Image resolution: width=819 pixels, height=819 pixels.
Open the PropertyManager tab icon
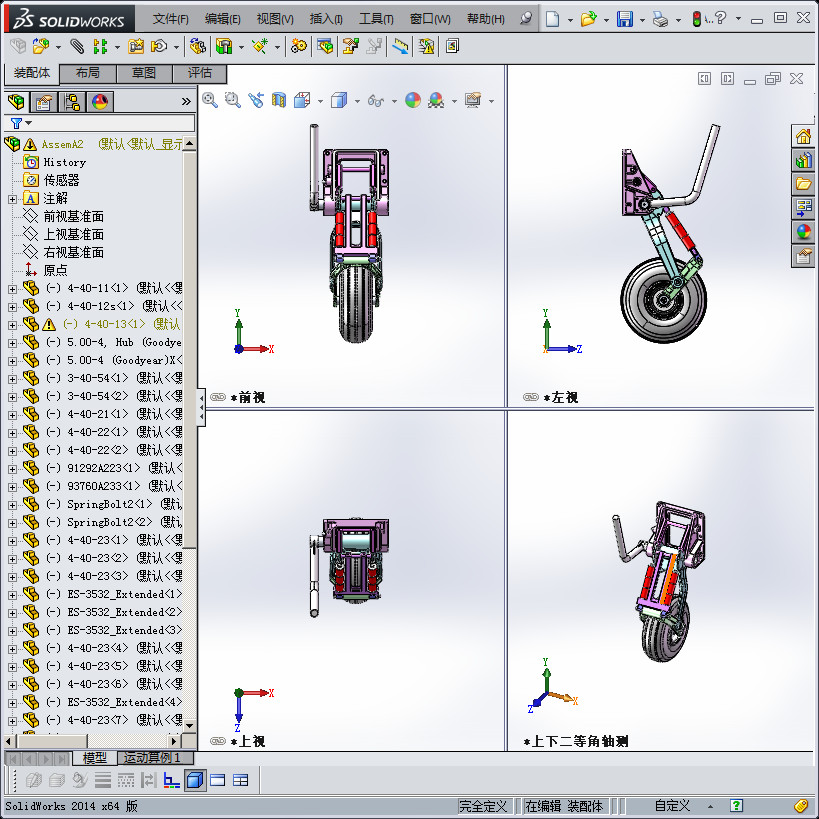44,102
